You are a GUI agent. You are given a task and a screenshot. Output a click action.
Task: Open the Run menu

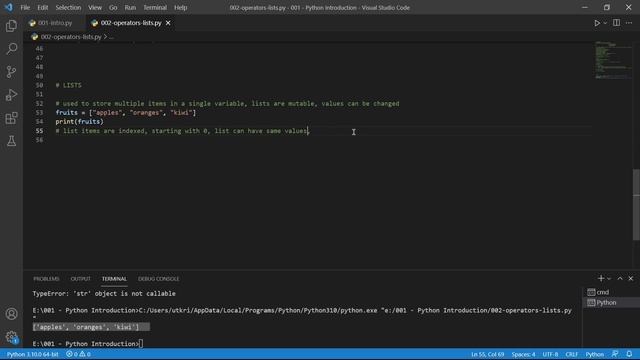coord(130,7)
